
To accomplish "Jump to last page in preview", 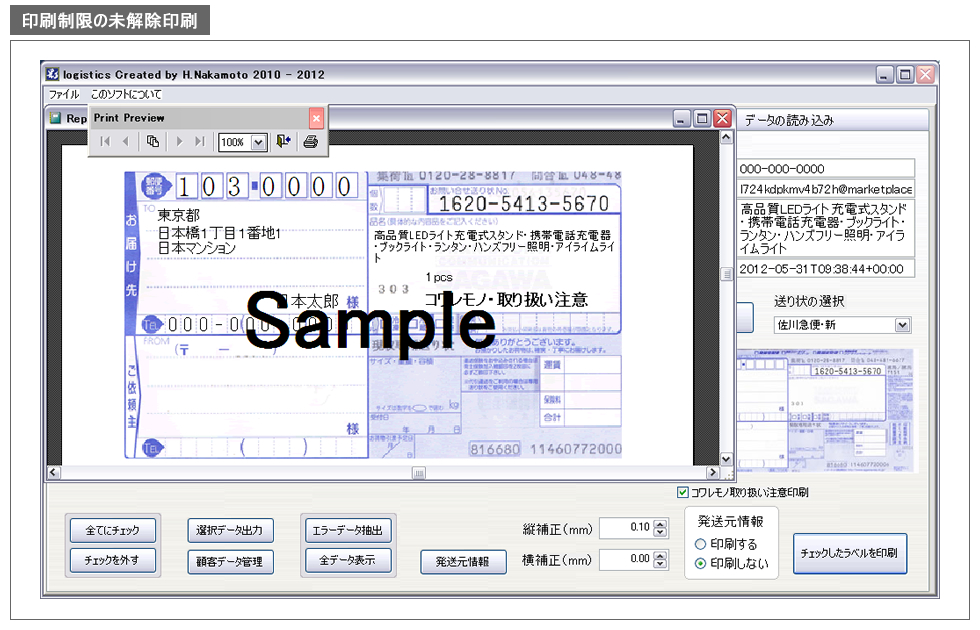I will 199,141.
